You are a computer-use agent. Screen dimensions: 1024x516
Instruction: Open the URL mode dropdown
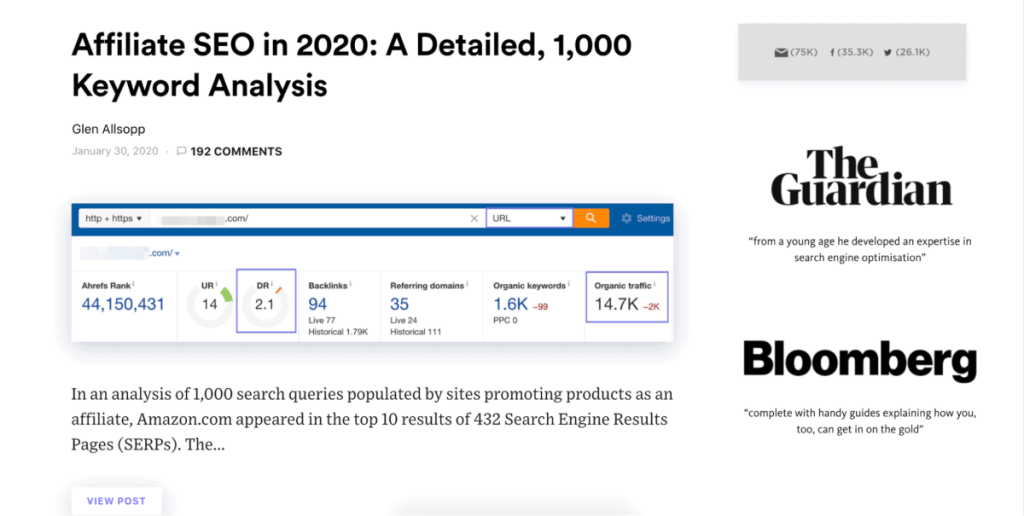tap(529, 218)
